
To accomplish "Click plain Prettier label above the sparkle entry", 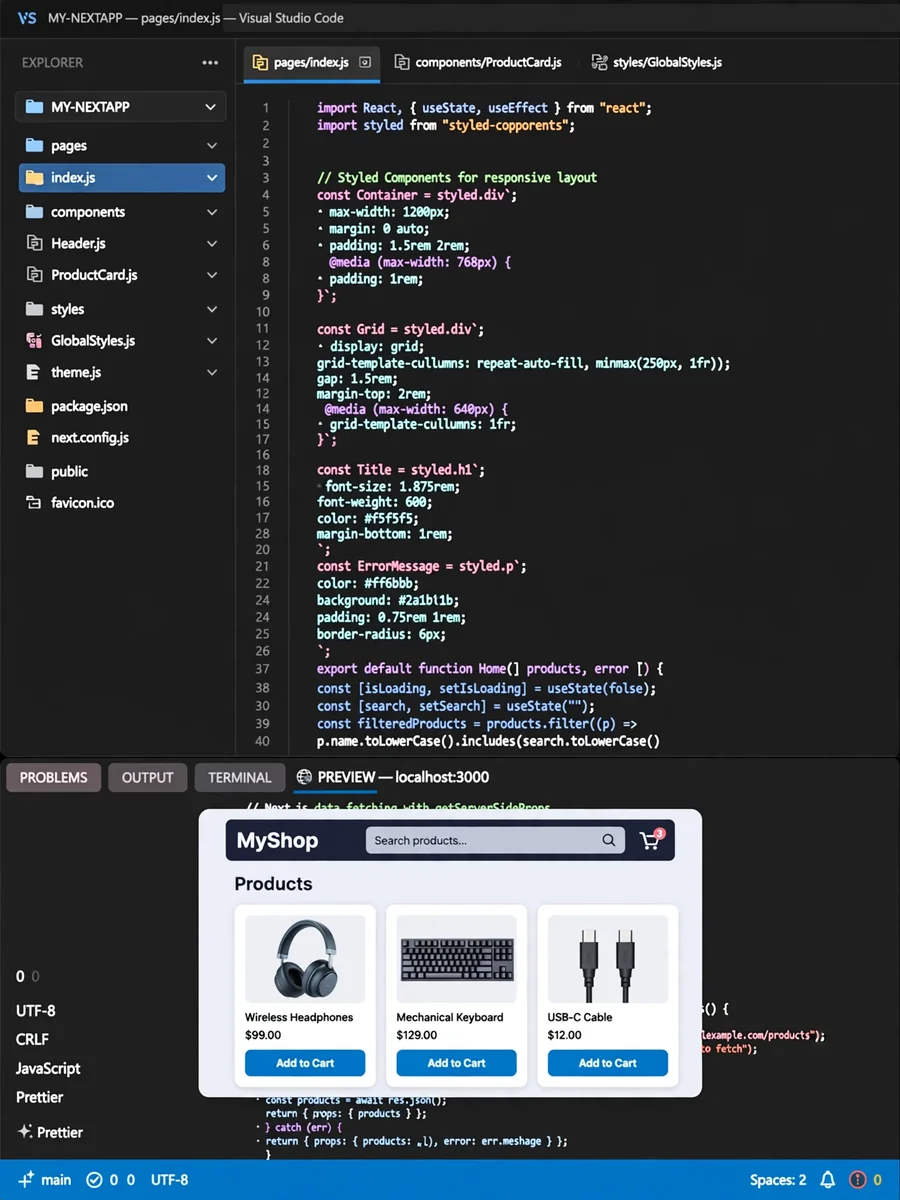I will tap(39, 1097).
